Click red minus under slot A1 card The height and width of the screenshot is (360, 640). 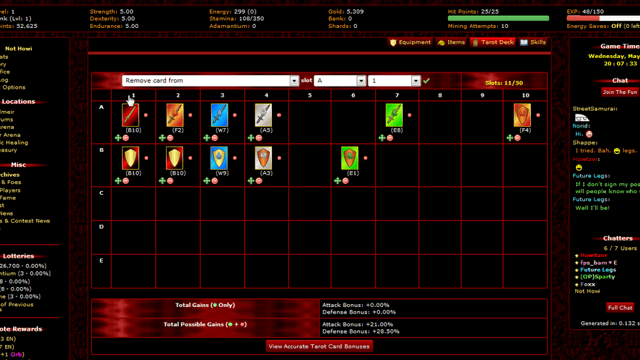(126, 138)
